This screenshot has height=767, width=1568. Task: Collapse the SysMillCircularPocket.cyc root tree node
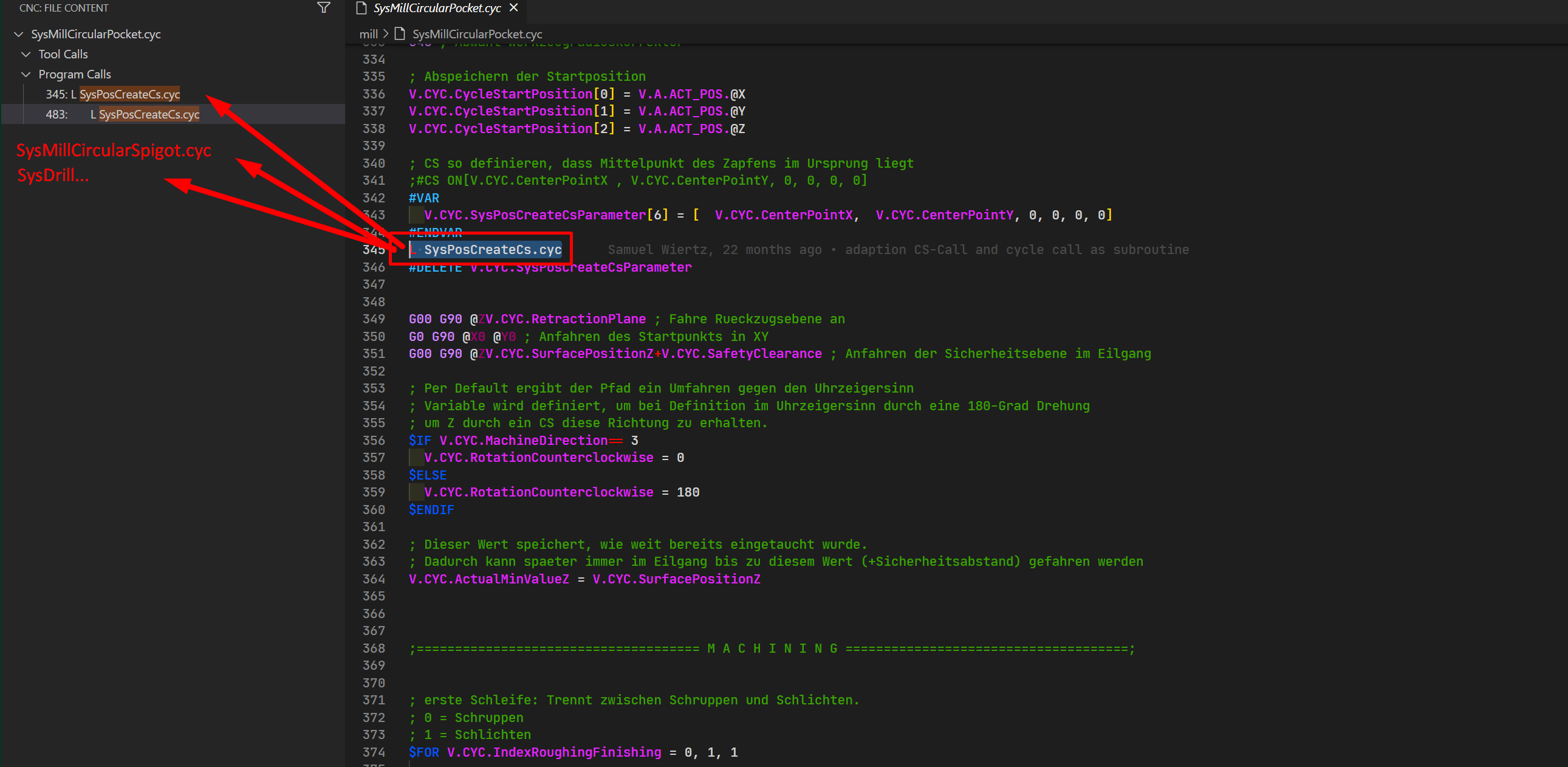pos(18,34)
